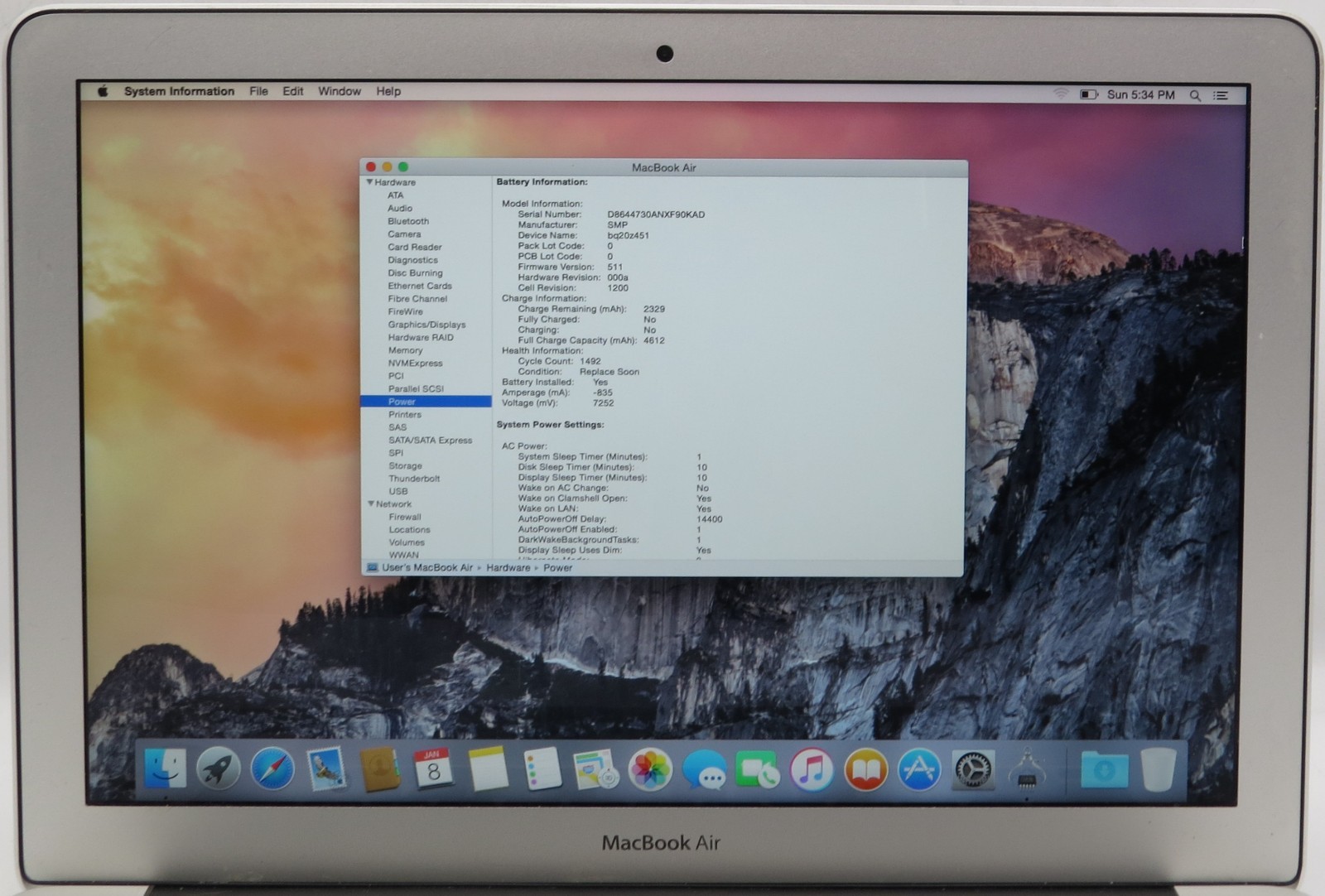This screenshot has width=1325, height=896.
Task: Open the Apple menu
Action: click(x=103, y=91)
